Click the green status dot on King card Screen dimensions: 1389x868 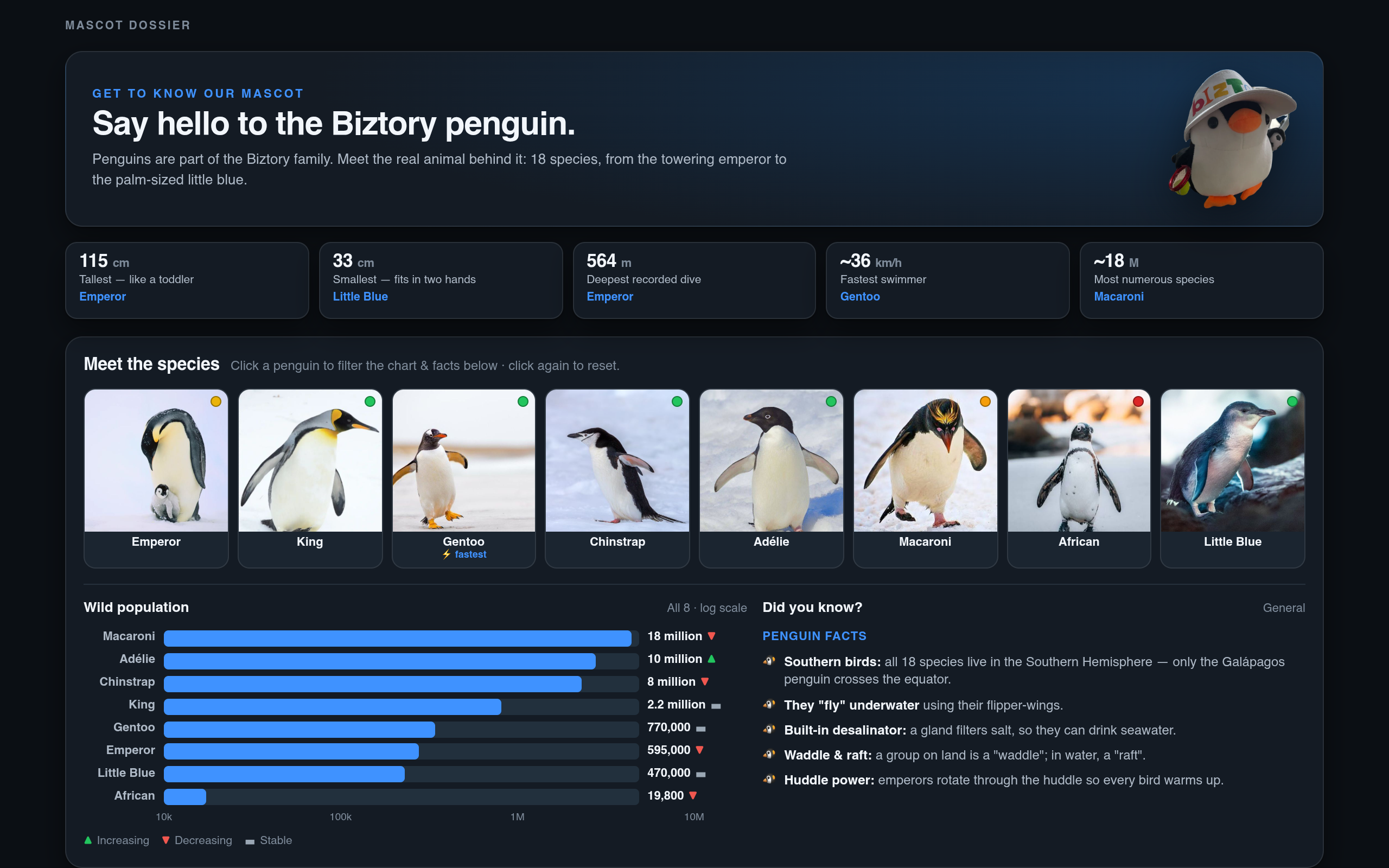(x=370, y=401)
